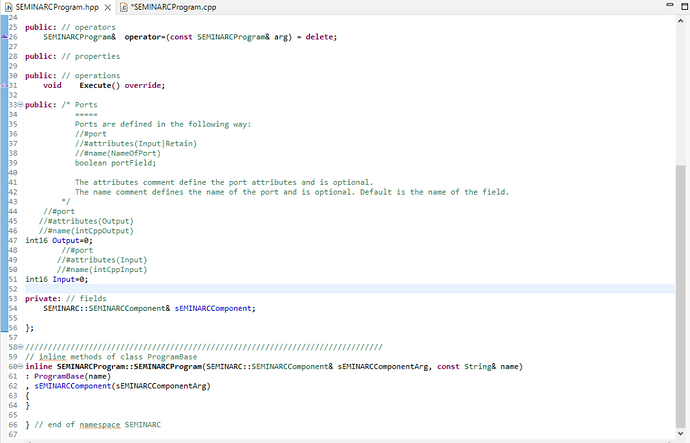Image resolution: width=690 pixels, height=443 pixels.
Task: Click the 'Execute()' method name on line 31
Action: pos(99,85)
